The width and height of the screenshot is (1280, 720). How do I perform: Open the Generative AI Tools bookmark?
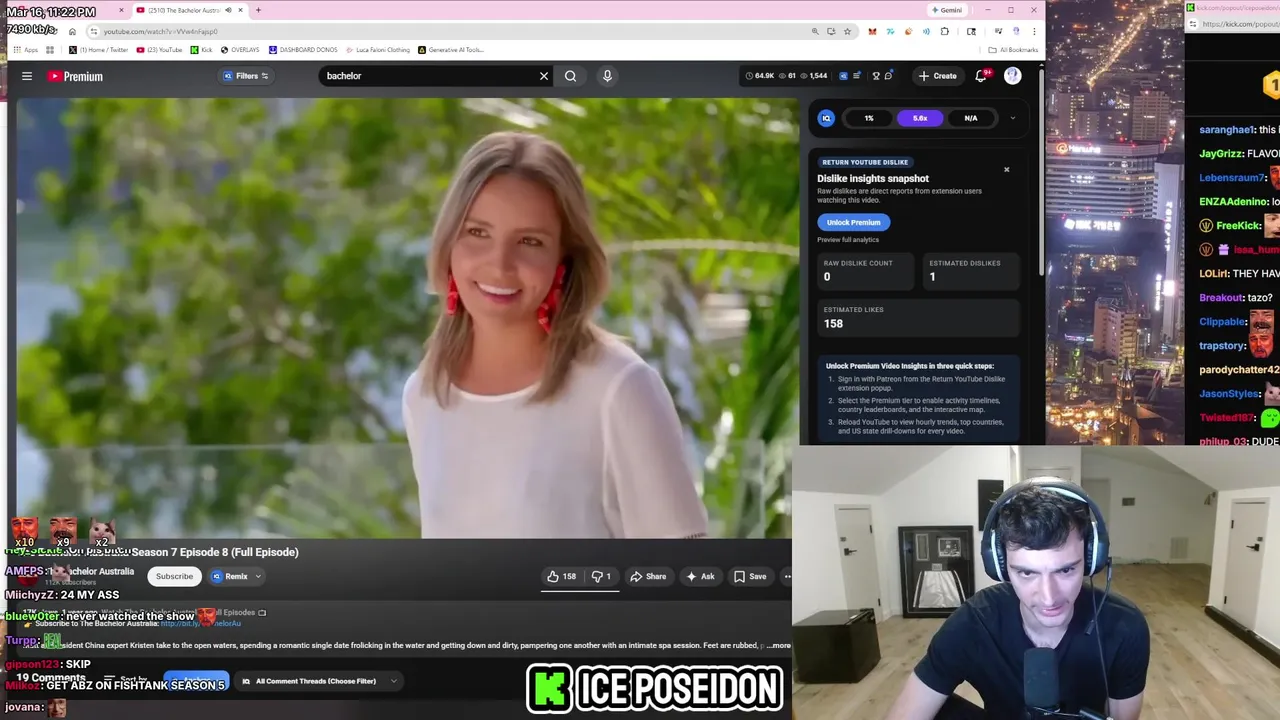click(451, 50)
